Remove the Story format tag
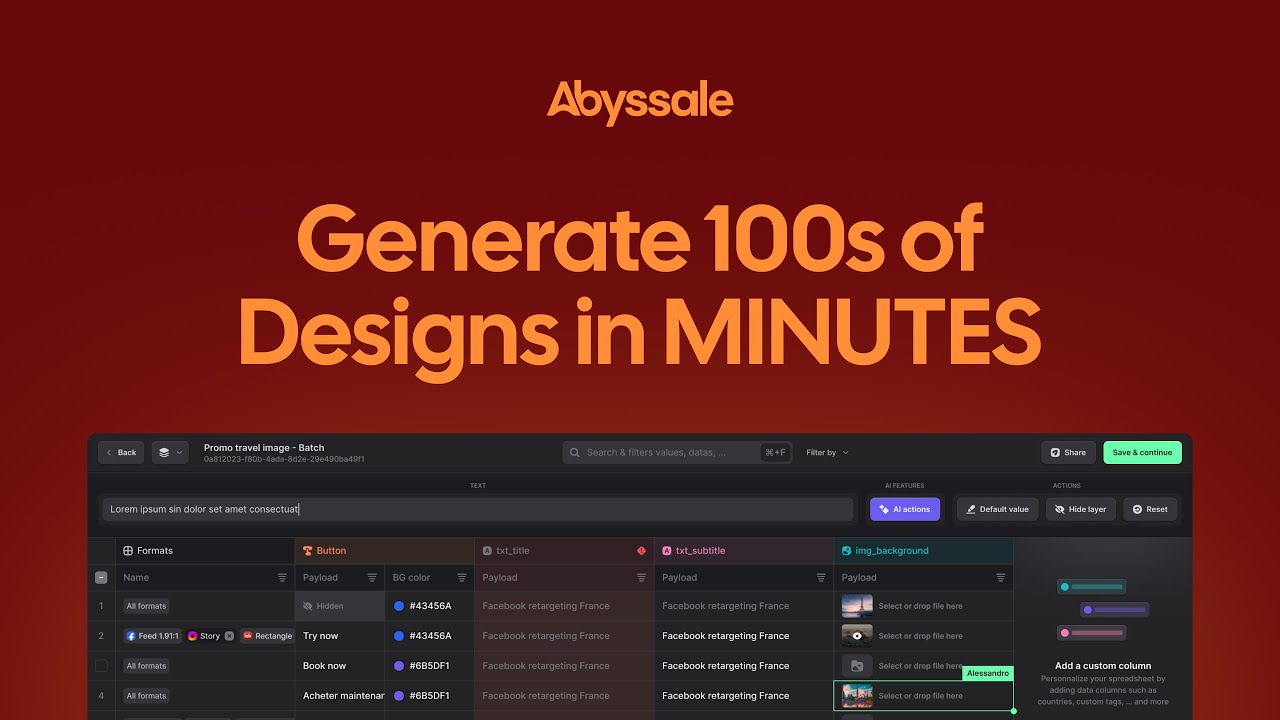Image resolution: width=1280 pixels, height=720 pixels. (x=229, y=636)
